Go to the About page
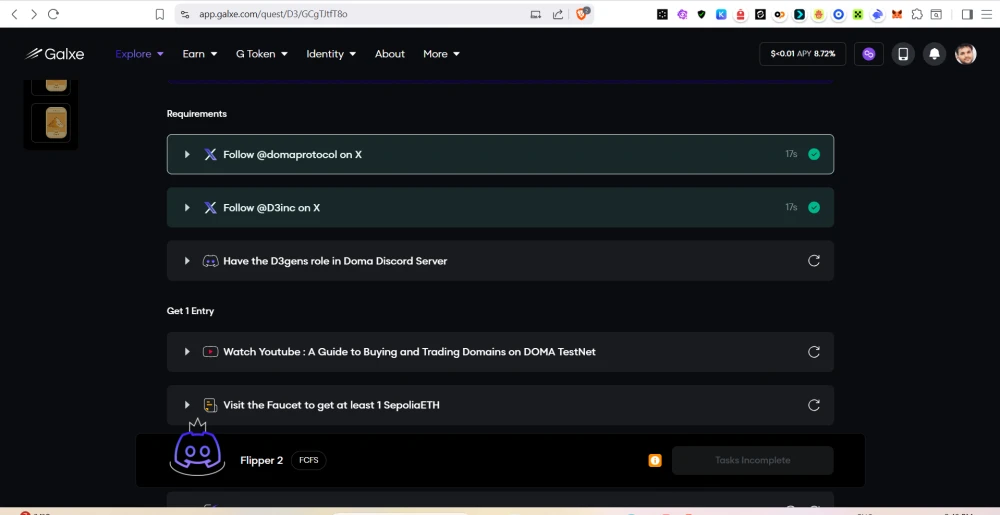This screenshot has height=515, width=1000. click(390, 54)
